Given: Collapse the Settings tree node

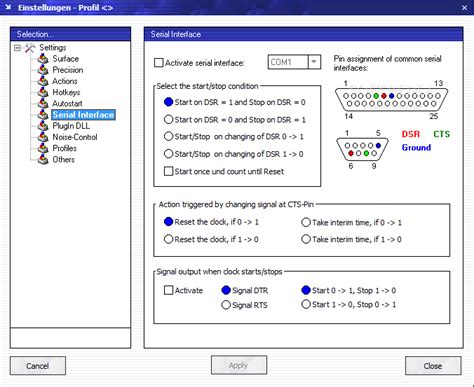Looking at the screenshot, I should coord(17,48).
